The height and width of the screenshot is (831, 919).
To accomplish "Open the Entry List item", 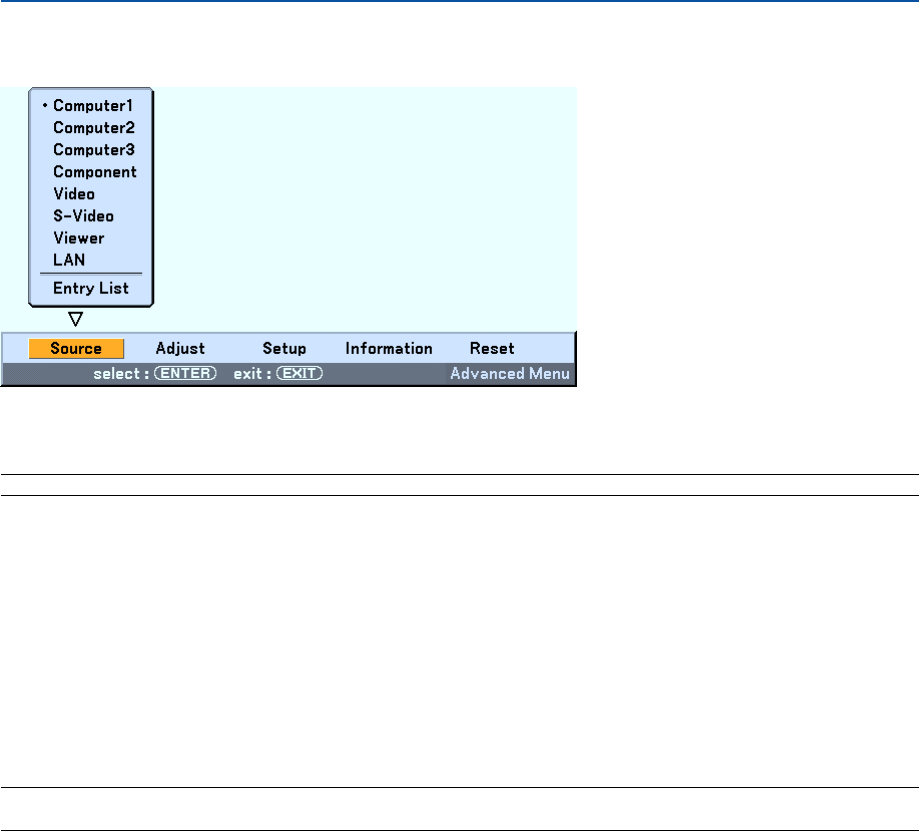I will (91, 288).
